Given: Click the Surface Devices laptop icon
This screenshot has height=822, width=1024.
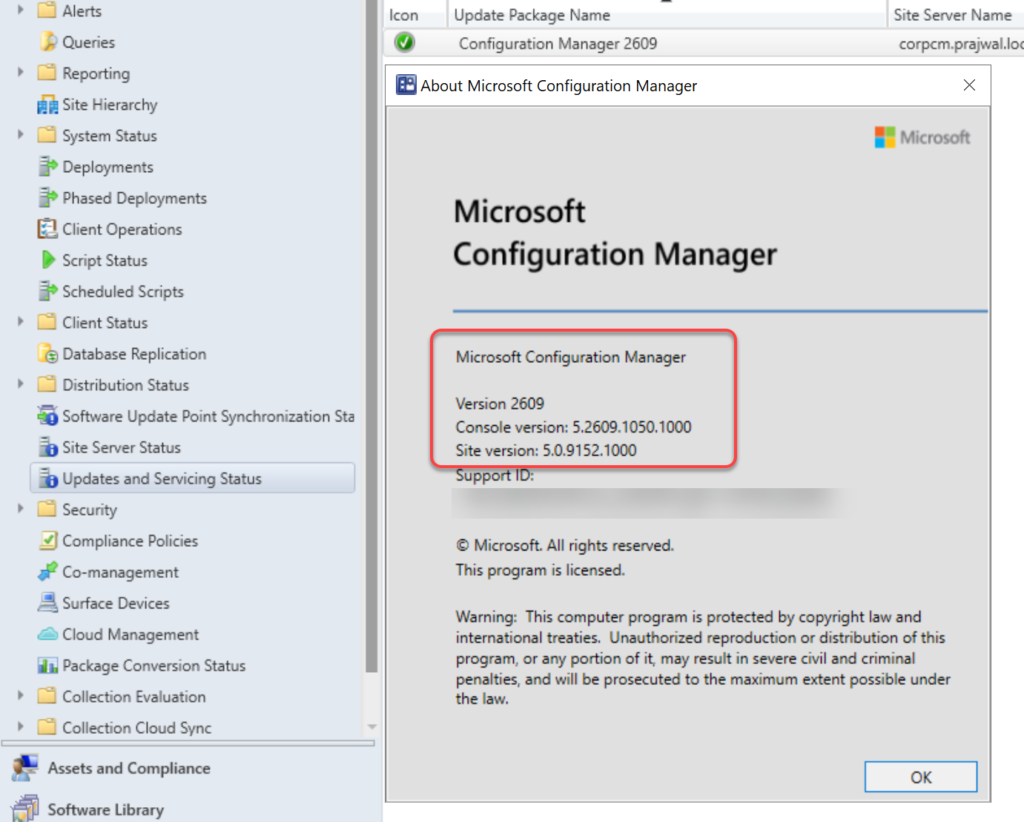Looking at the screenshot, I should pyautogui.click(x=47, y=603).
